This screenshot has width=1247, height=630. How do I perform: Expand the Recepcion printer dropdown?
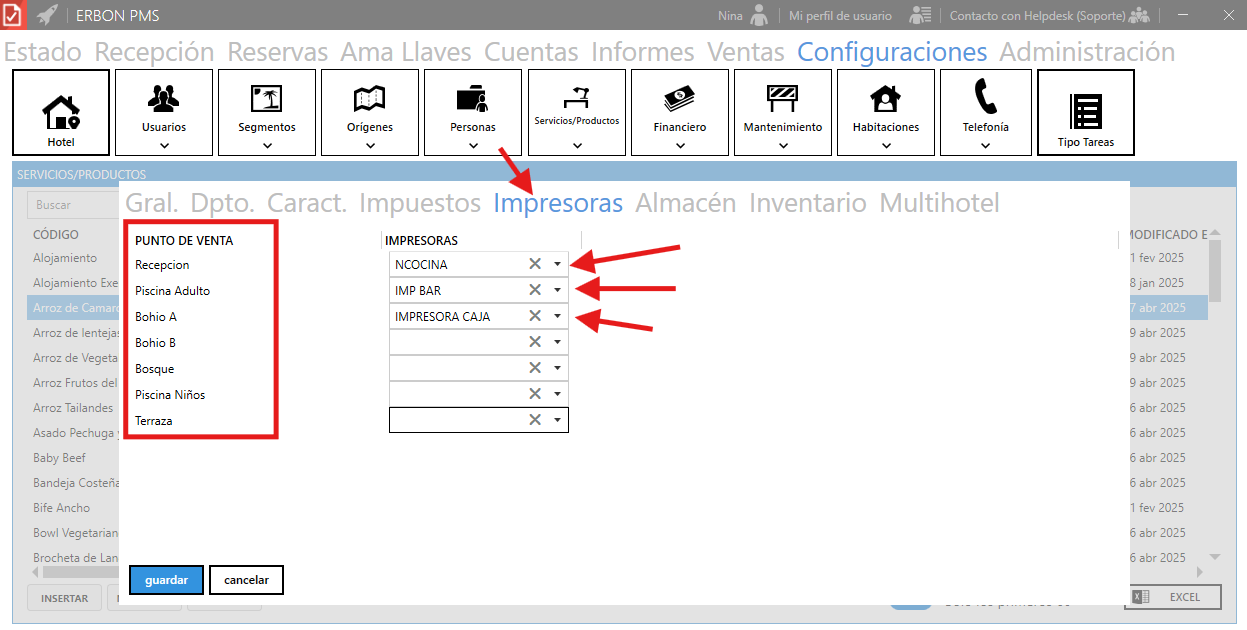557,264
